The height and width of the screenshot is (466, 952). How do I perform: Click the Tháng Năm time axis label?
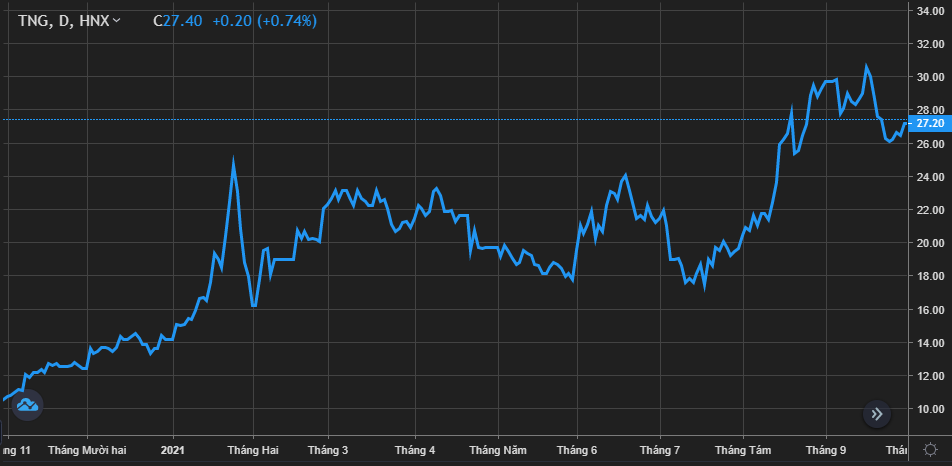click(498, 450)
